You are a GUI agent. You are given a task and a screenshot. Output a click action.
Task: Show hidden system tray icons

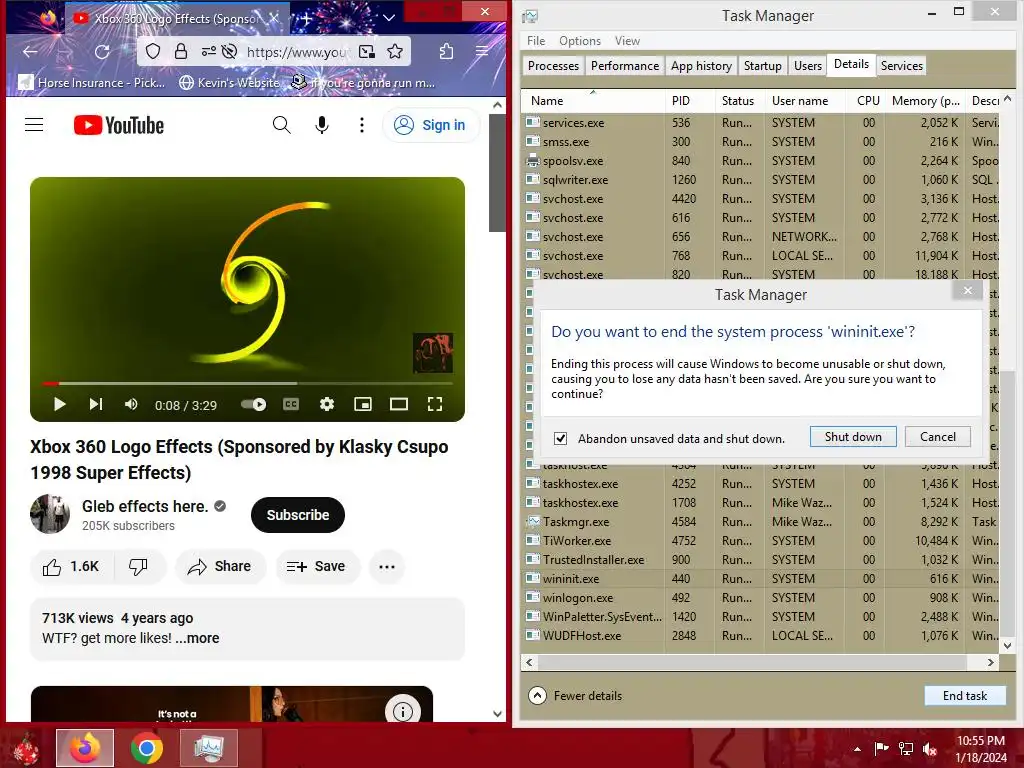click(857, 749)
